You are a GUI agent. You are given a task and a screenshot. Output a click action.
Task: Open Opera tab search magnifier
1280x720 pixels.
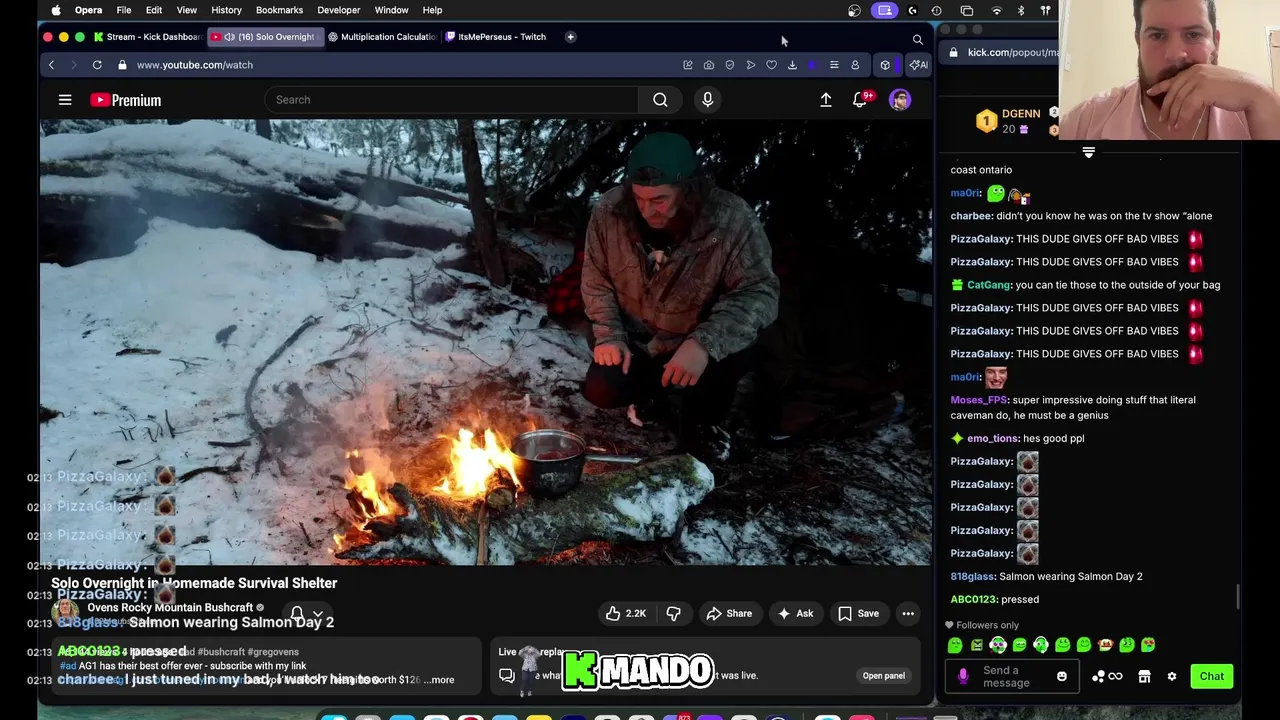(x=917, y=39)
